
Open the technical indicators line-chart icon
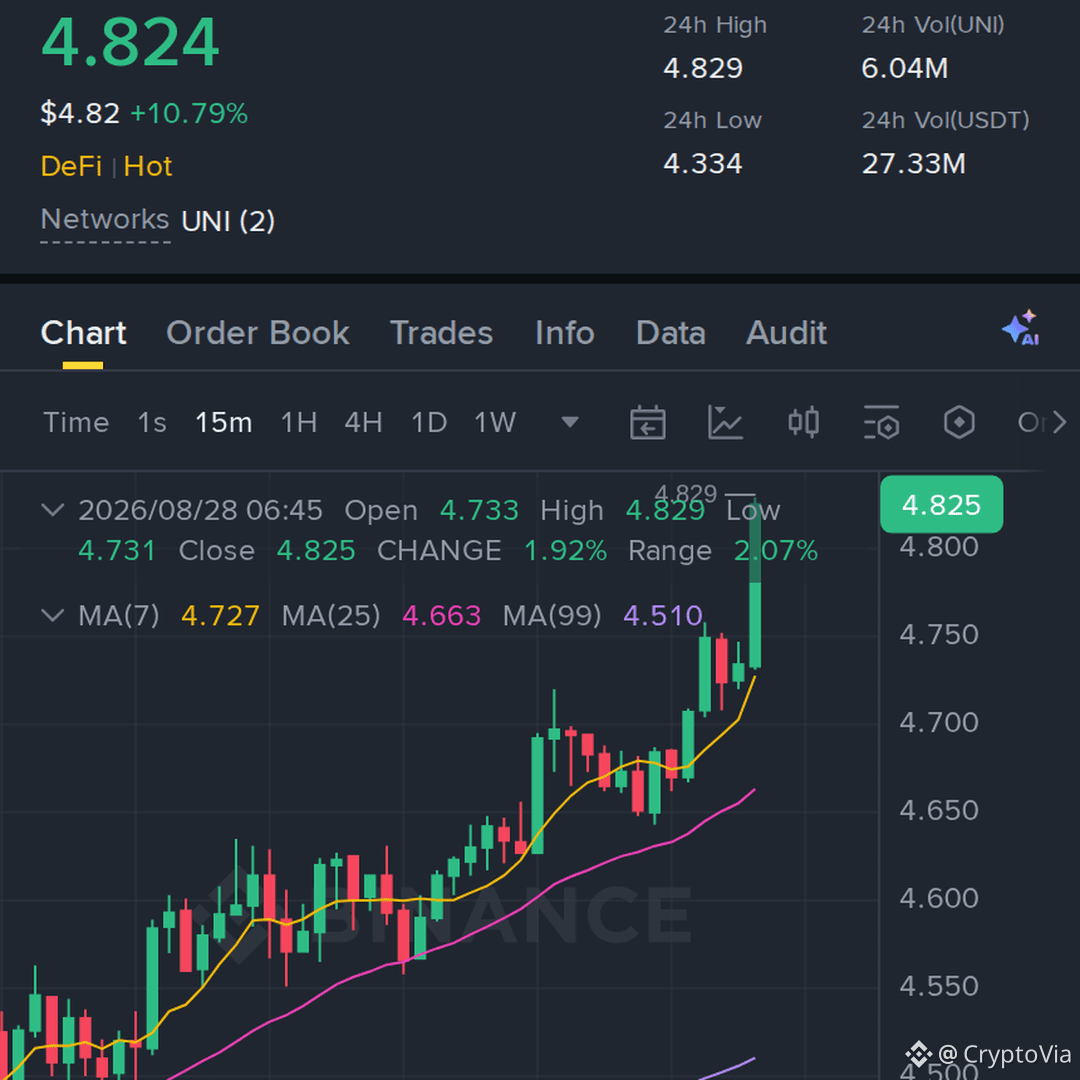tap(725, 422)
